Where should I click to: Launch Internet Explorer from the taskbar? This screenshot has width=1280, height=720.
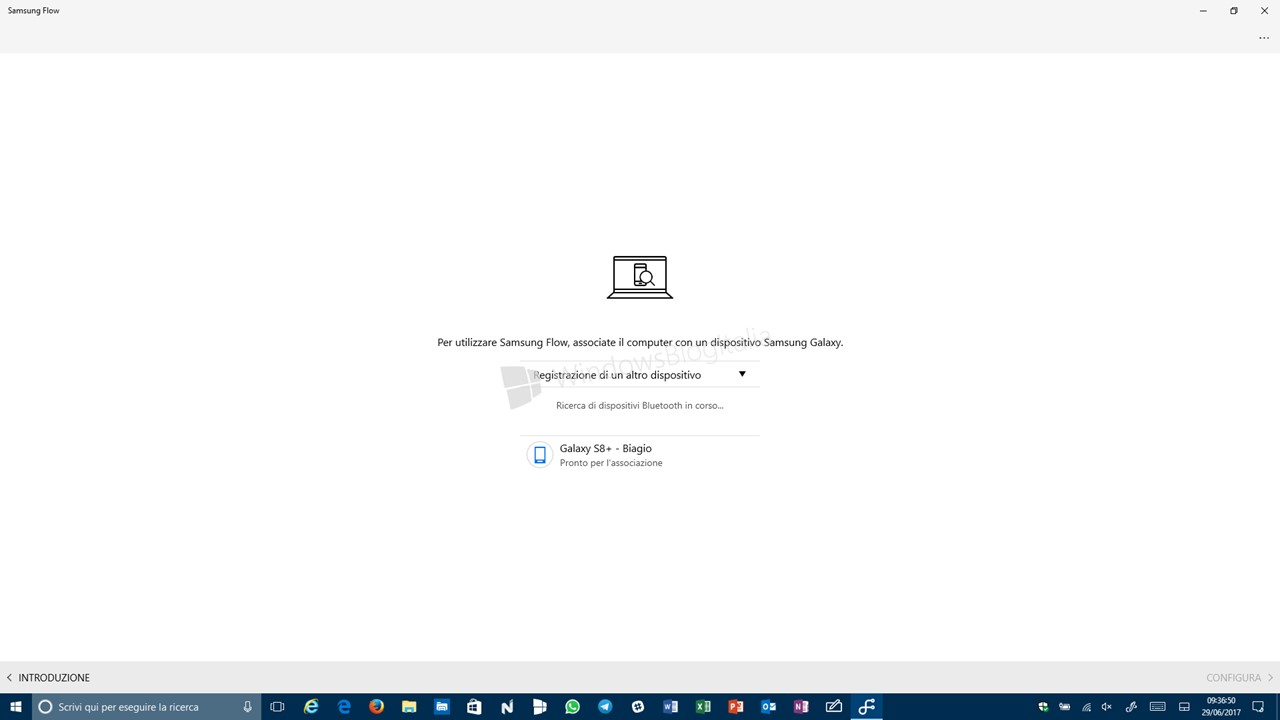click(311, 706)
